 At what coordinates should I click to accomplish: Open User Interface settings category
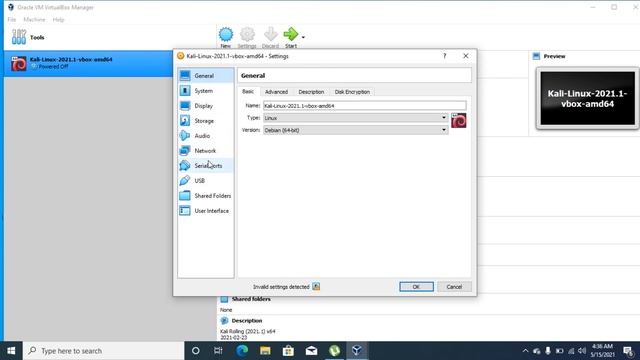coord(206,211)
